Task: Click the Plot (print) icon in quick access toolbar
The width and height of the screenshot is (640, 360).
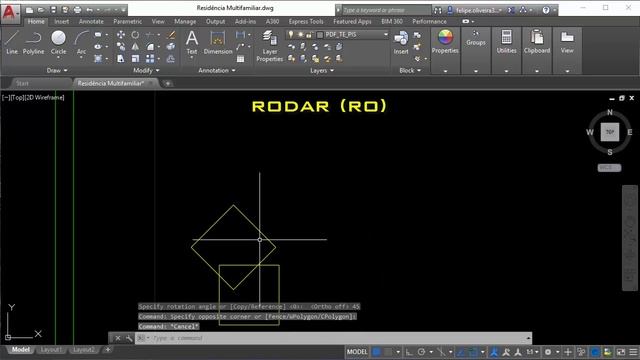Action: (x=78, y=10)
